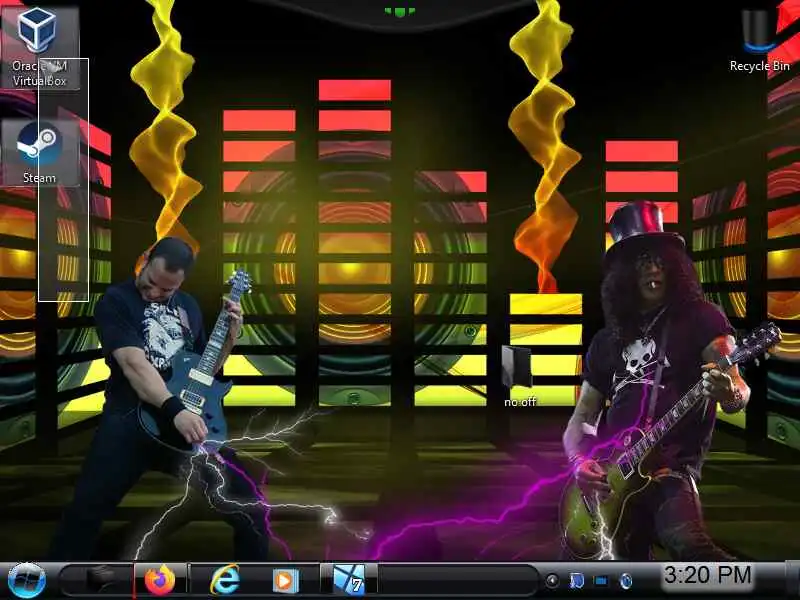Launch Internet Explorer from the taskbar
The image size is (800, 600).
[x=225, y=580]
